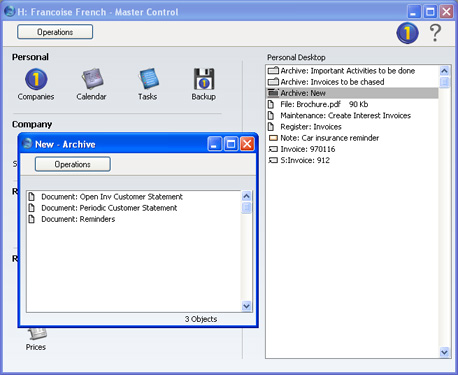Click the Personal Desktop scrollbar down arrow
The width and height of the screenshot is (458, 375).
pos(444,352)
